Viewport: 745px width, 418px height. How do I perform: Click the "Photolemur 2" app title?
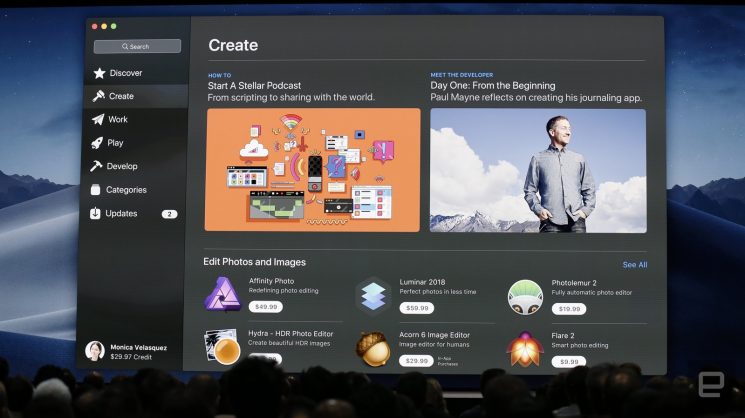(574, 283)
